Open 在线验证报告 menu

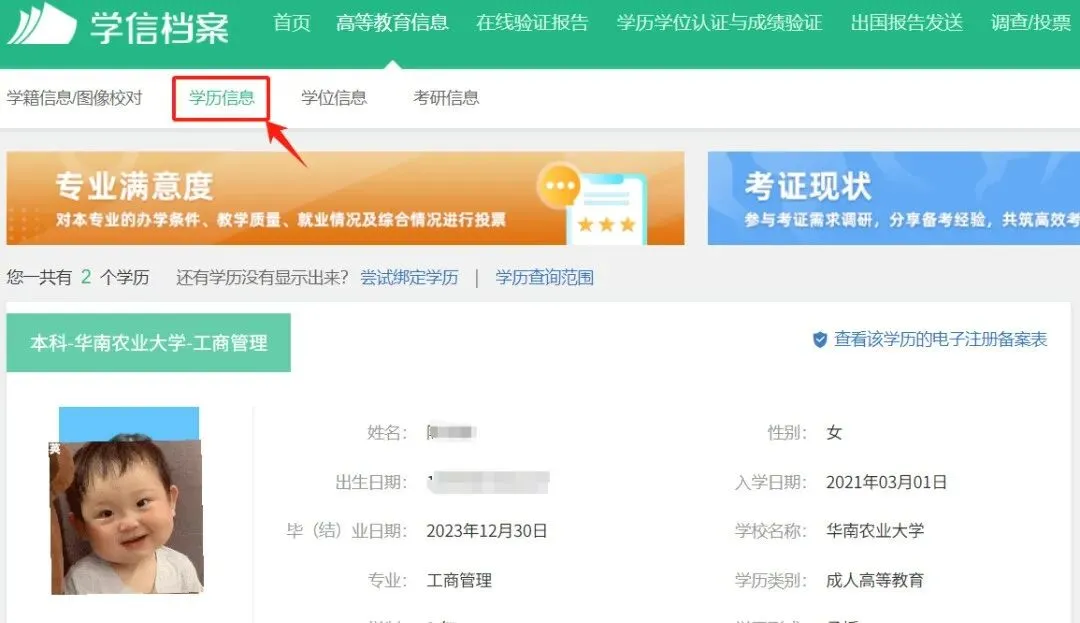(532, 23)
